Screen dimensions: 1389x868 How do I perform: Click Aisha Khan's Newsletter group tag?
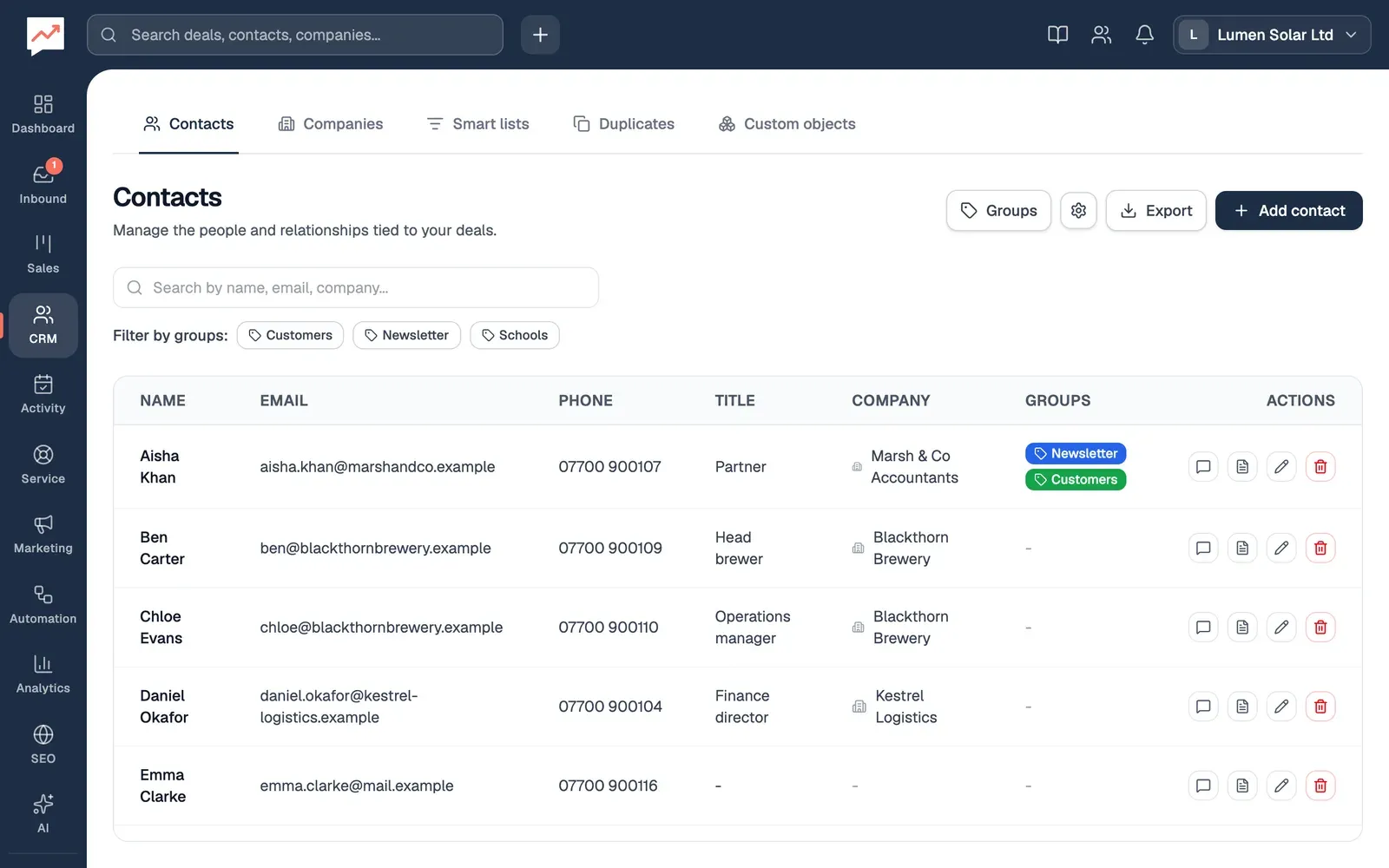pos(1076,454)
